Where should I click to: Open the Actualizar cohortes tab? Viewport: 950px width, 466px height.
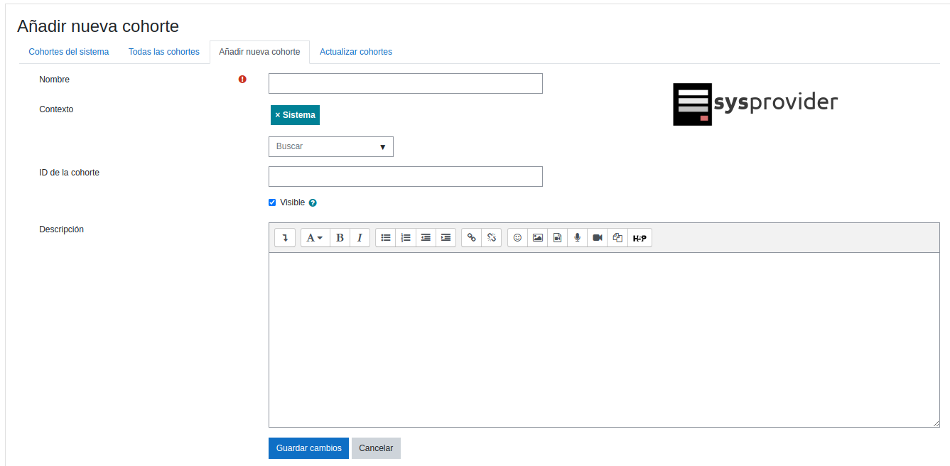(x=356, y=52)
